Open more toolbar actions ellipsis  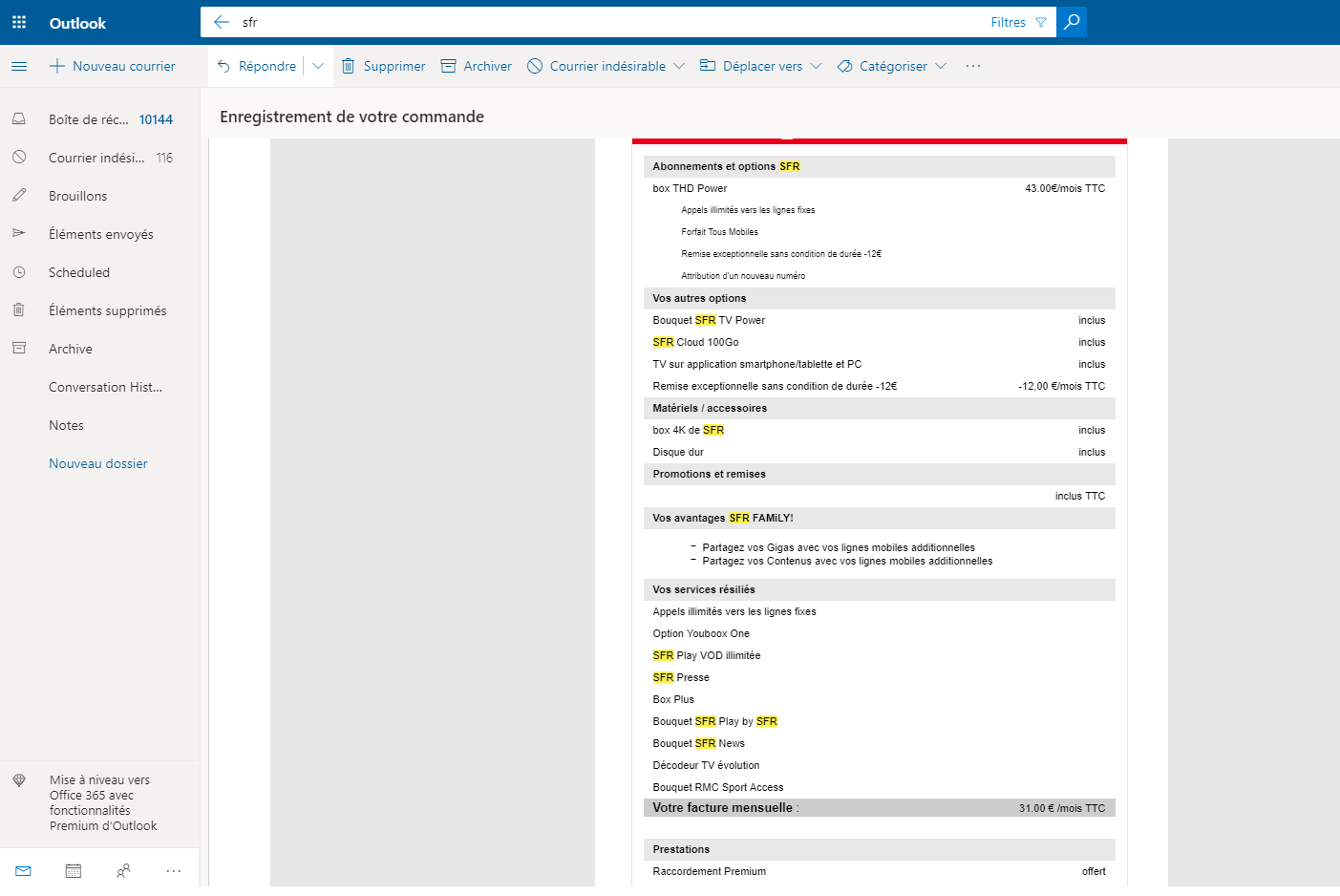[973, 66]
